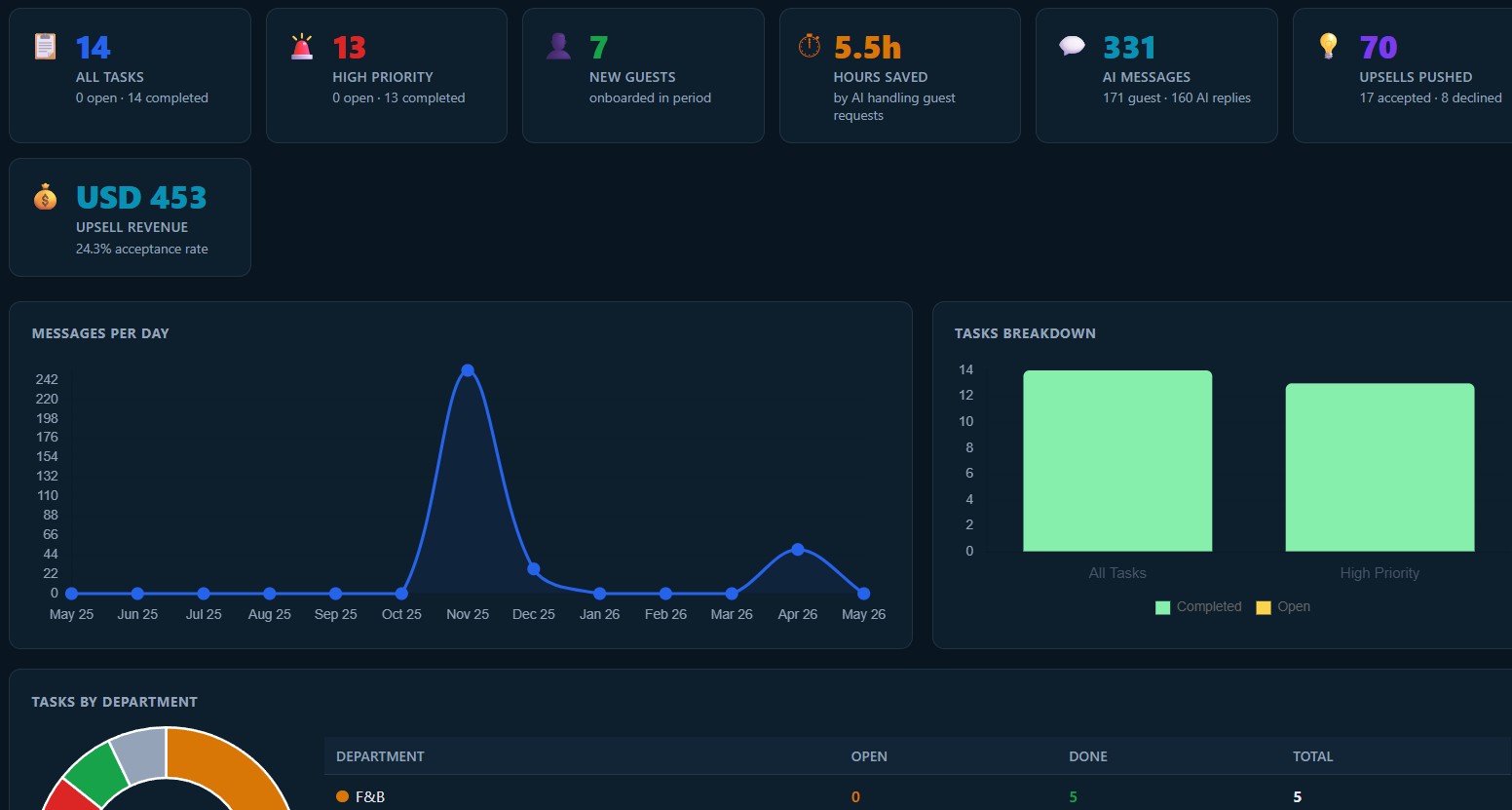The width and height of the screenshot is (1512, 810).
Task: Click the person silhouette New Guests icon
Action: [558, 46]
